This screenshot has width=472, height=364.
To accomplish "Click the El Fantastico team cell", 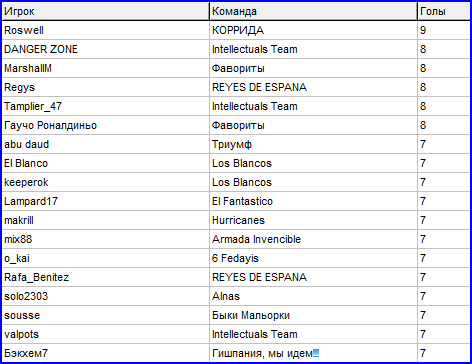I will point(313,201).
